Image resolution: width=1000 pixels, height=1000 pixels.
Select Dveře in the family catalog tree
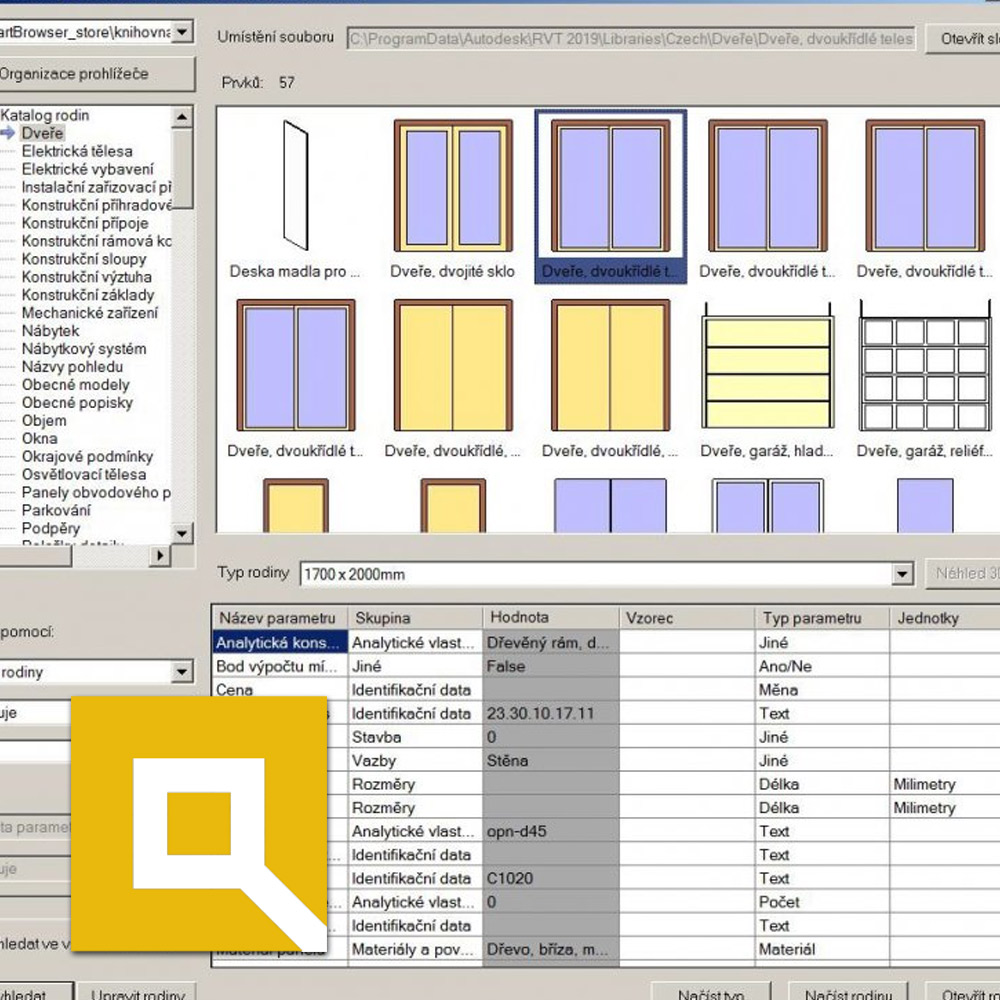(42, 133)
